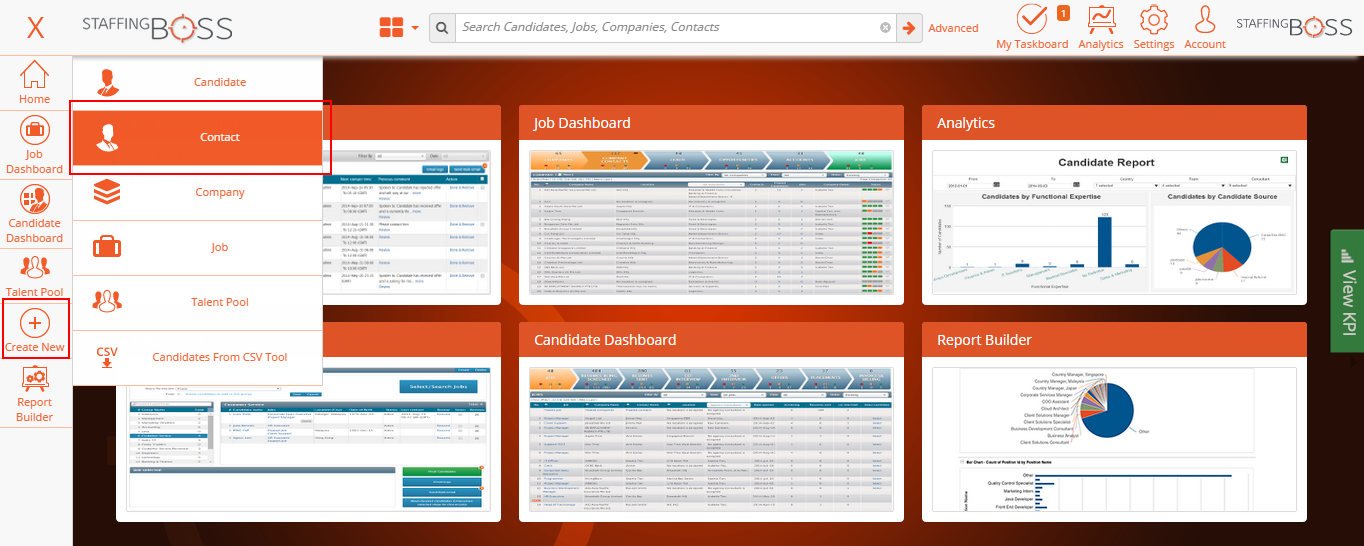Open the Analytics card title

click(966, 123)
